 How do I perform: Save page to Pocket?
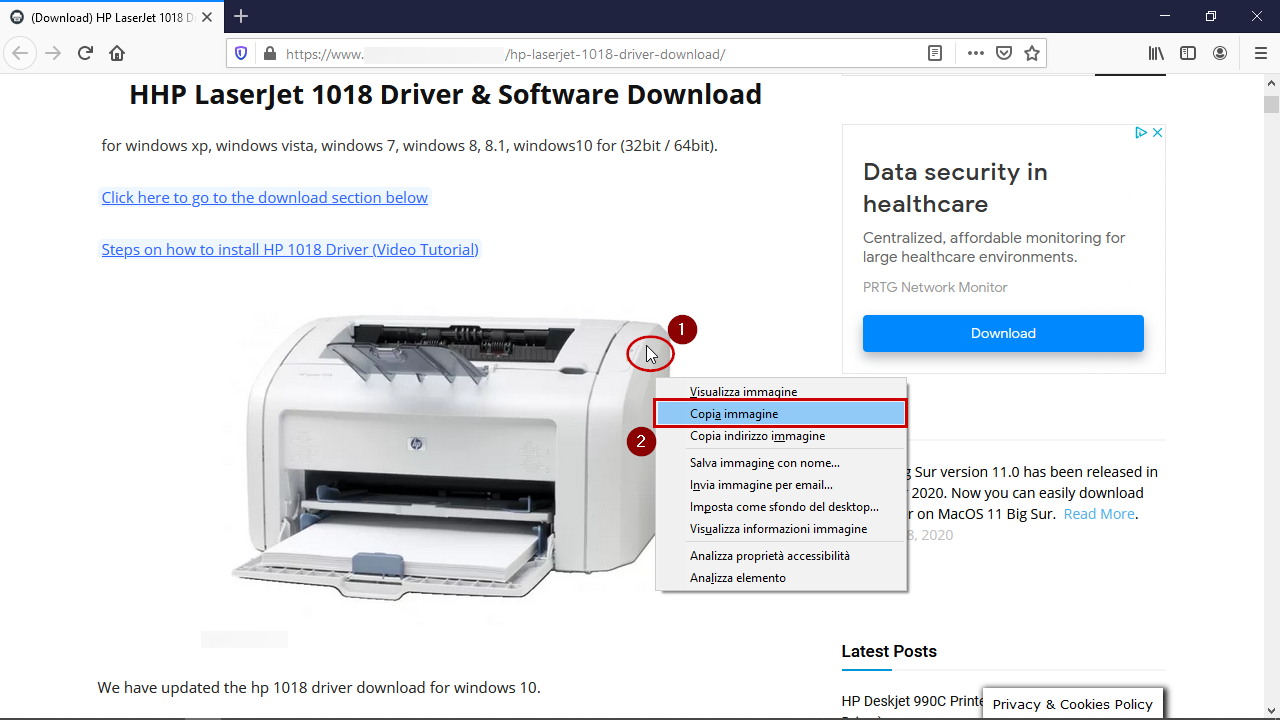(1004, 54)
